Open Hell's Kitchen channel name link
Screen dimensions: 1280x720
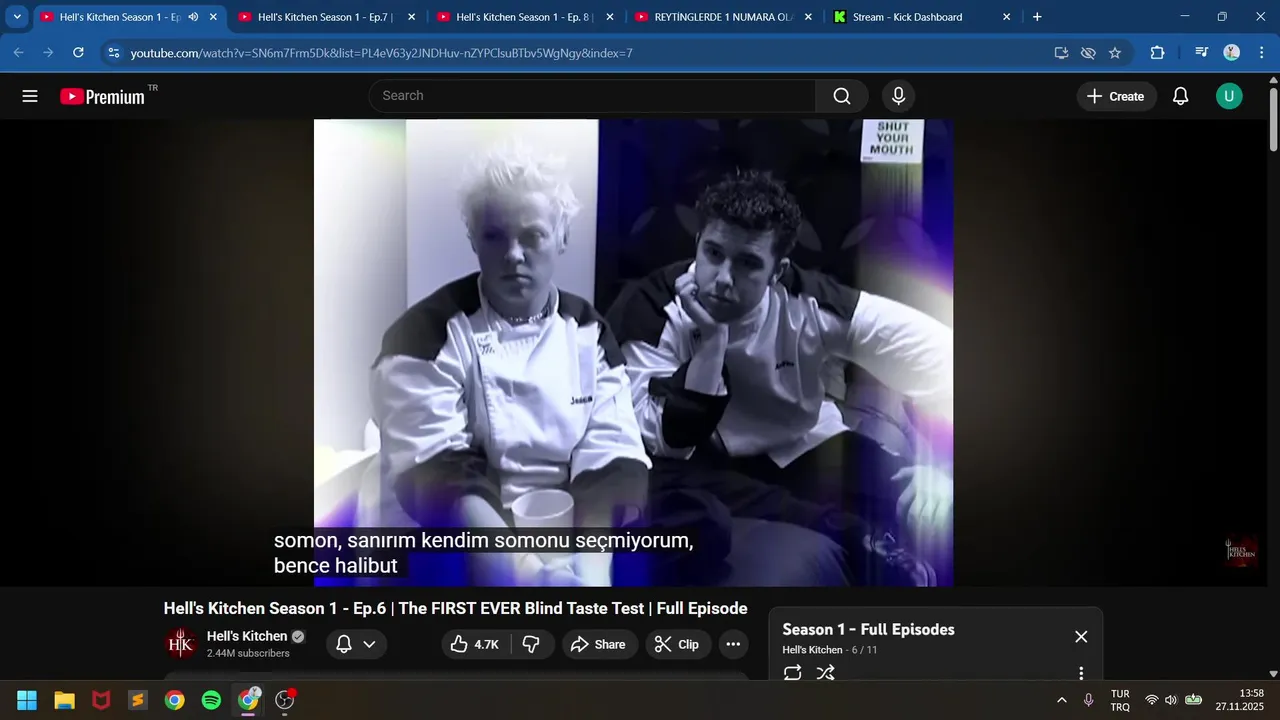pyautogui.click(x=247, y=636)
